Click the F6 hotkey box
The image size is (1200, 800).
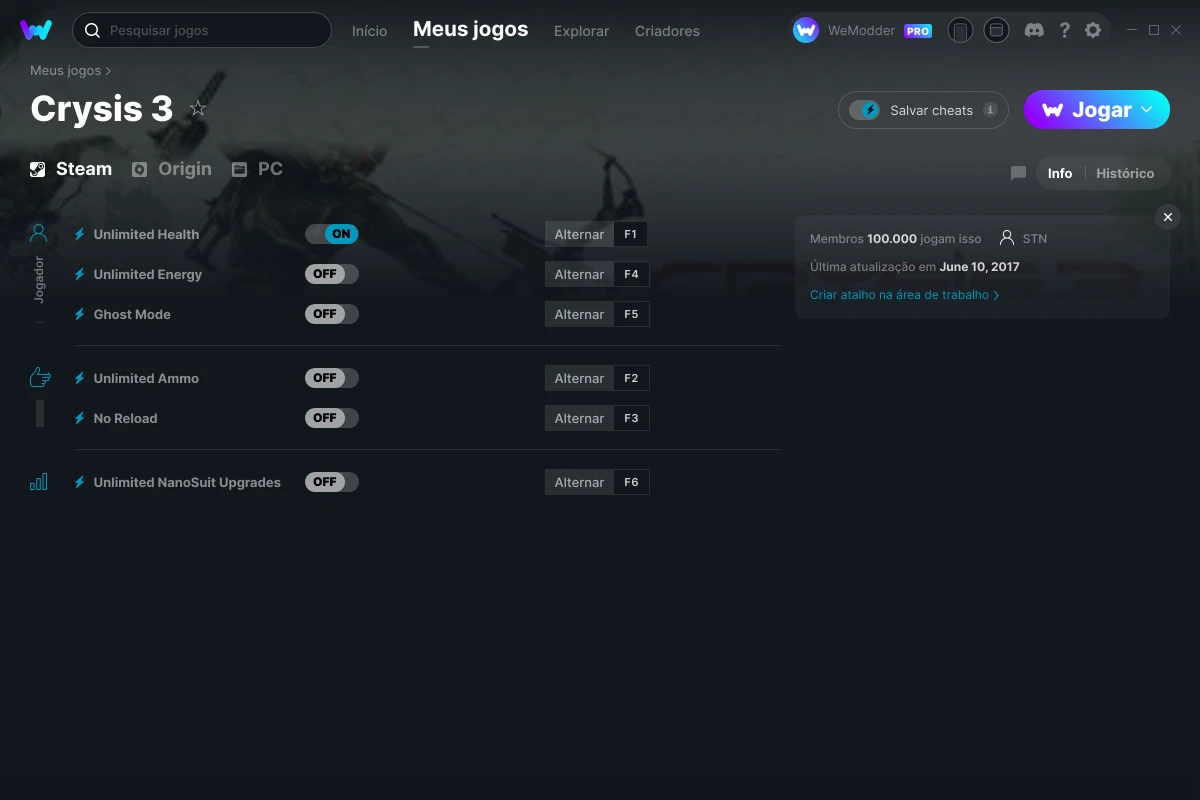(x=631, y=482)
